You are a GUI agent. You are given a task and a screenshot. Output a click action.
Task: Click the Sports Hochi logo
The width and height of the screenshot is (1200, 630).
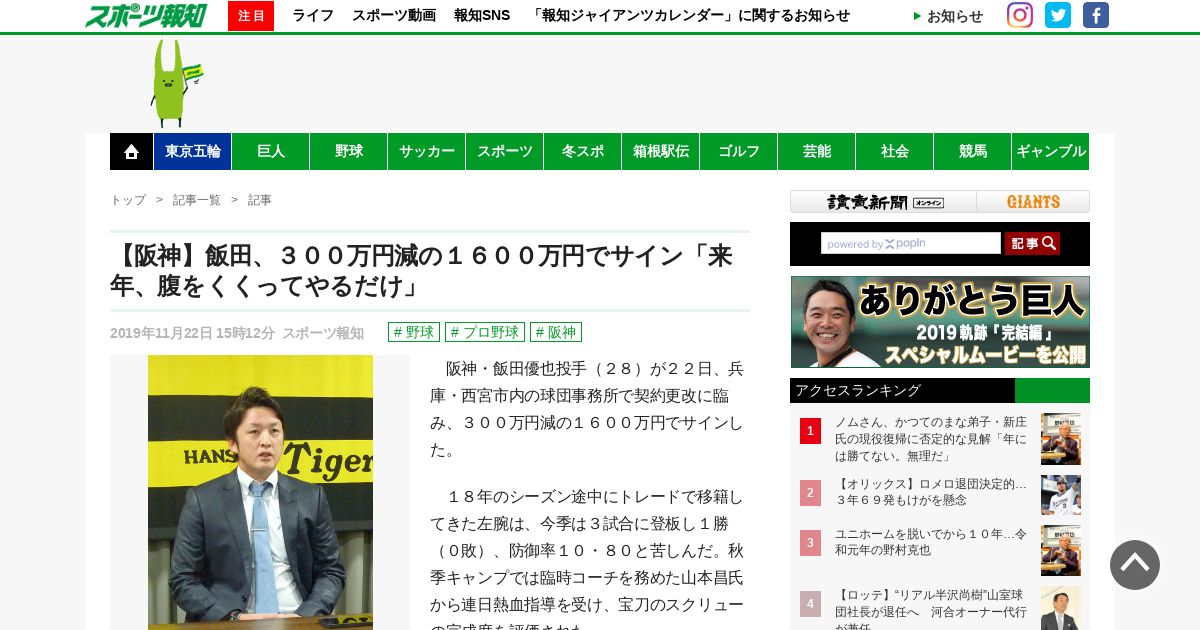pyautogui.click(x=145, y=15)
